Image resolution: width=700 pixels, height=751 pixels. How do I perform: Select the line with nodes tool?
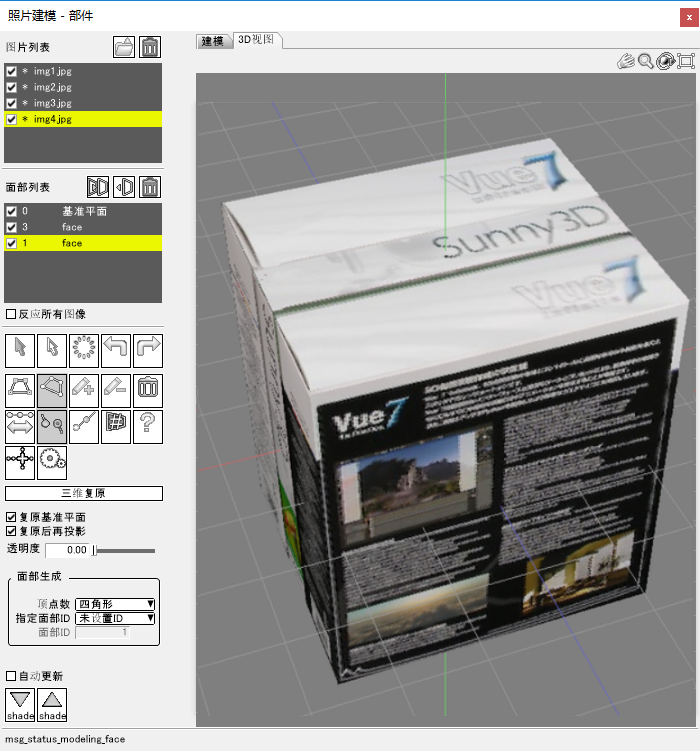tap(84, 427)
